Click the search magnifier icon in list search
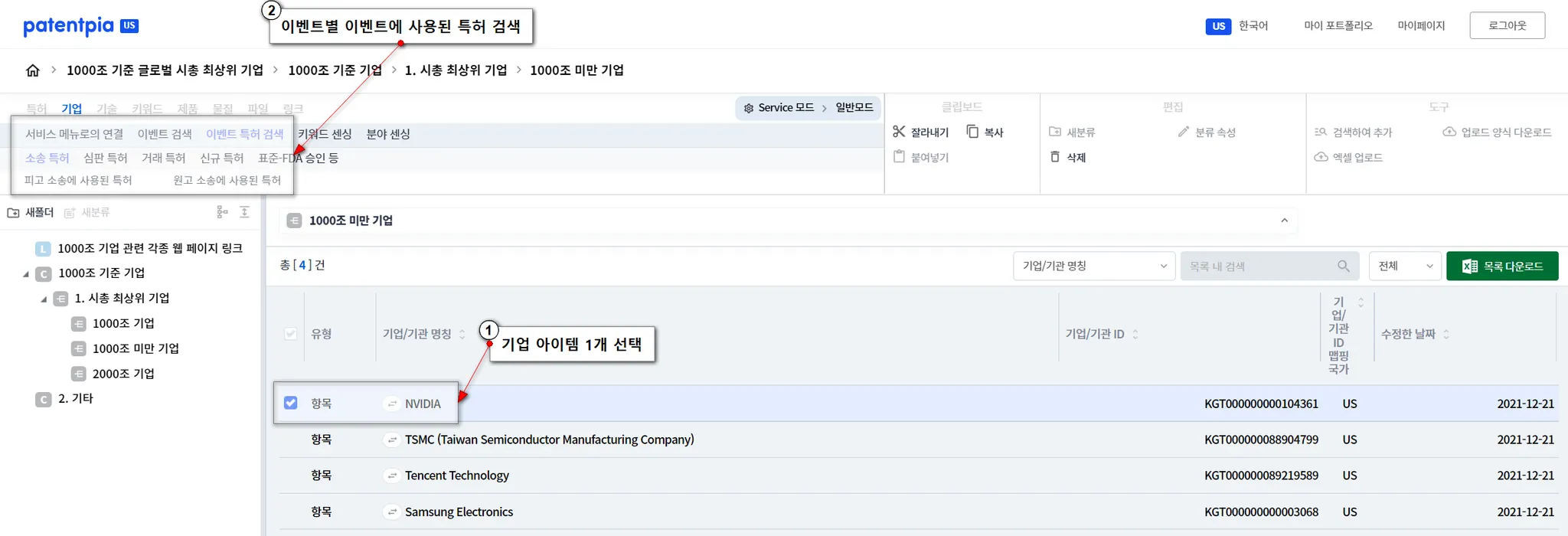This screenshot has width=1568, height=536. point(1344,266)
